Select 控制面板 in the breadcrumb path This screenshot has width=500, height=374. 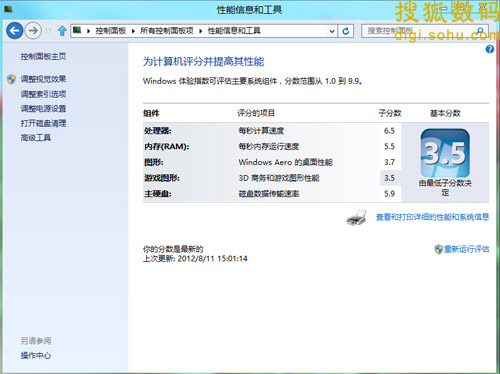(x=111, y=31)
